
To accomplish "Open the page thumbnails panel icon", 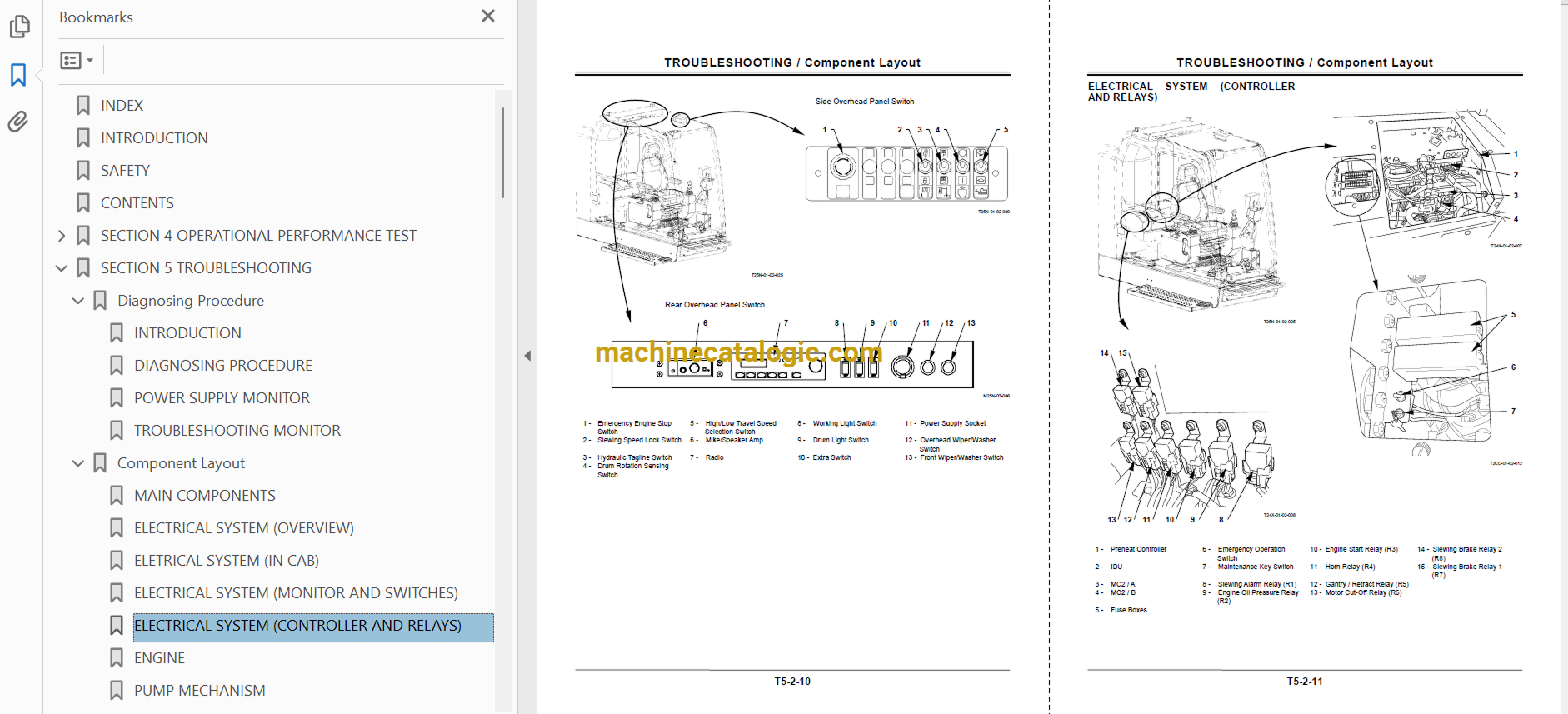I will pos(19,27).
